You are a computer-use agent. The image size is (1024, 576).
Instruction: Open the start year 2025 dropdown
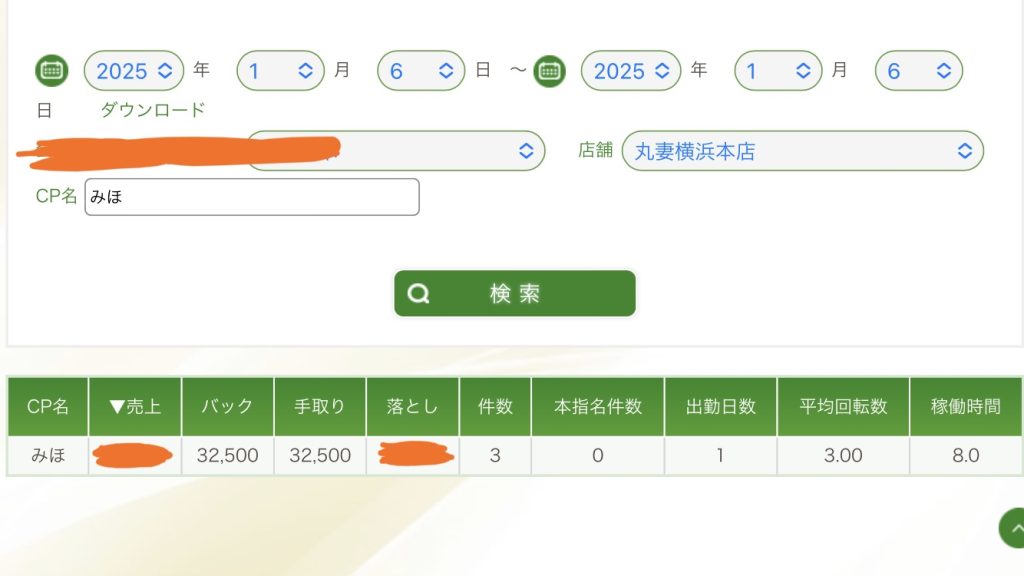pyautogui.click(x=134, y=71)
